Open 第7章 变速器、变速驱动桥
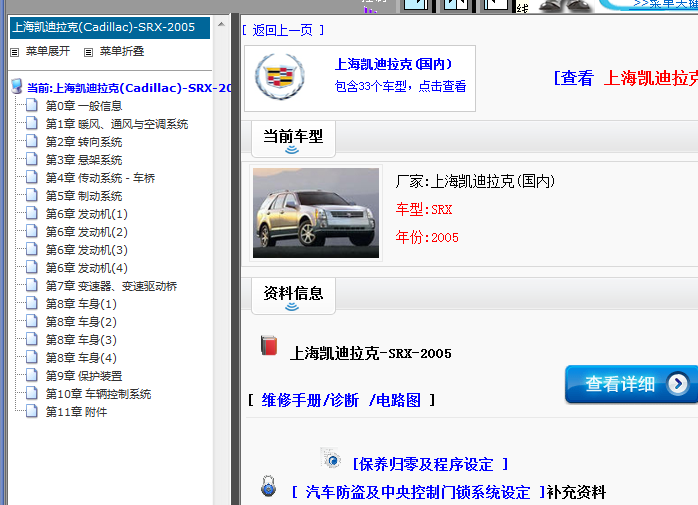The width and height of the screenshot is (698, 505). click(111, 286)
